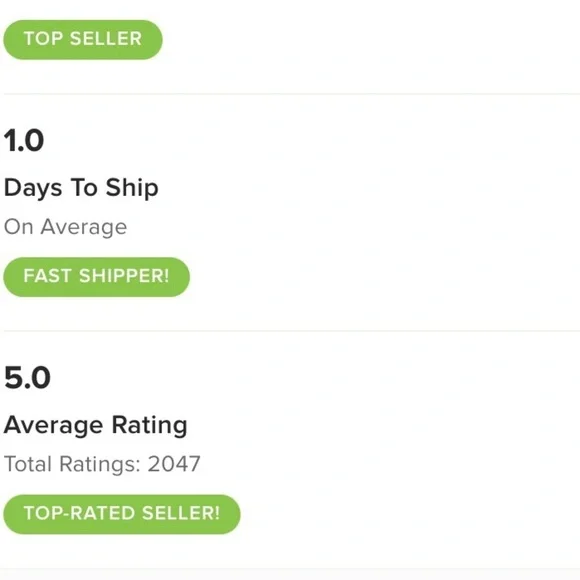Click the 1.0 days value
Viewport: 580px width, 580px height.
[24, 141]
